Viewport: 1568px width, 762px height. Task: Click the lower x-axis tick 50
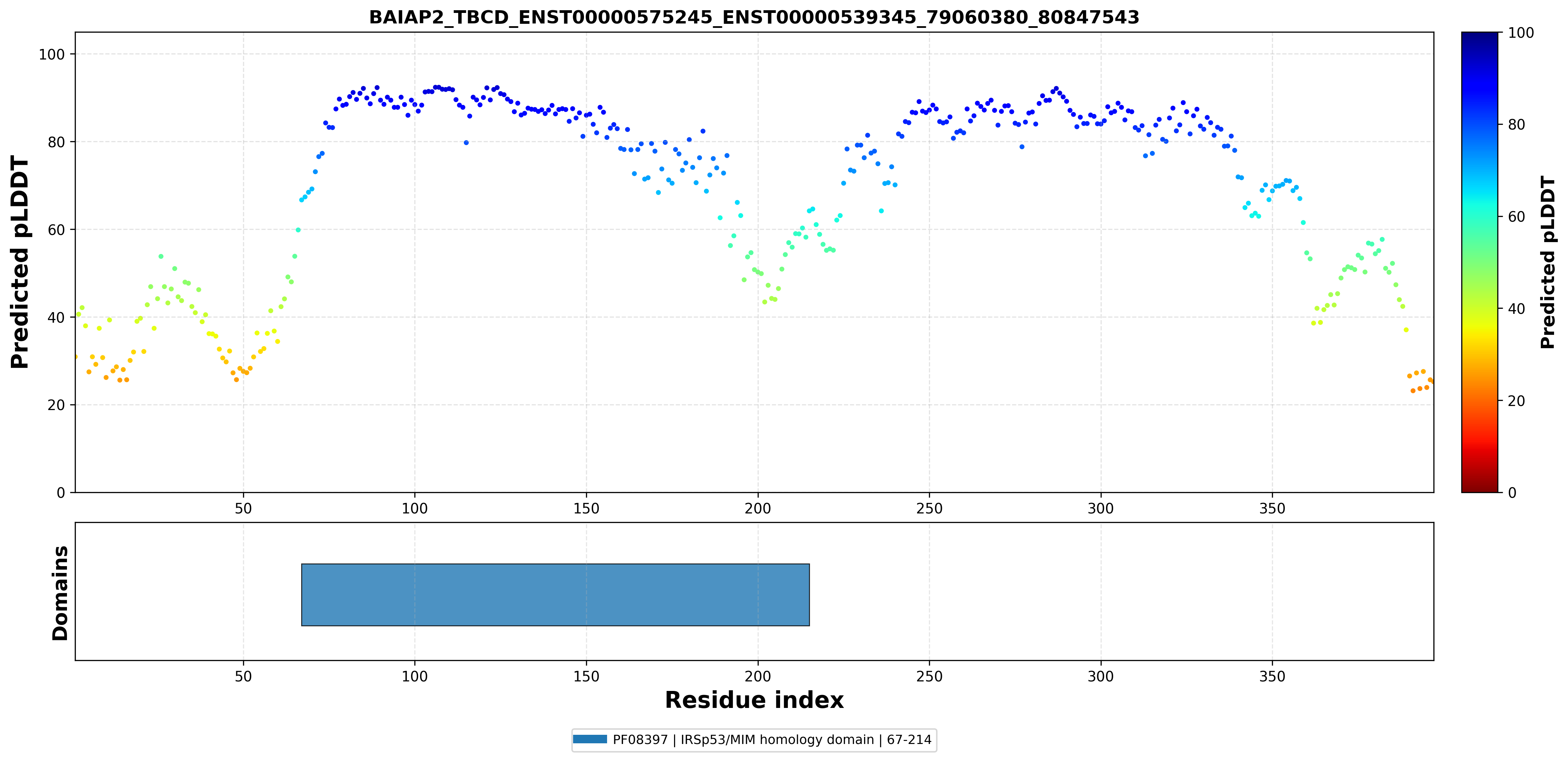point(243,676)
